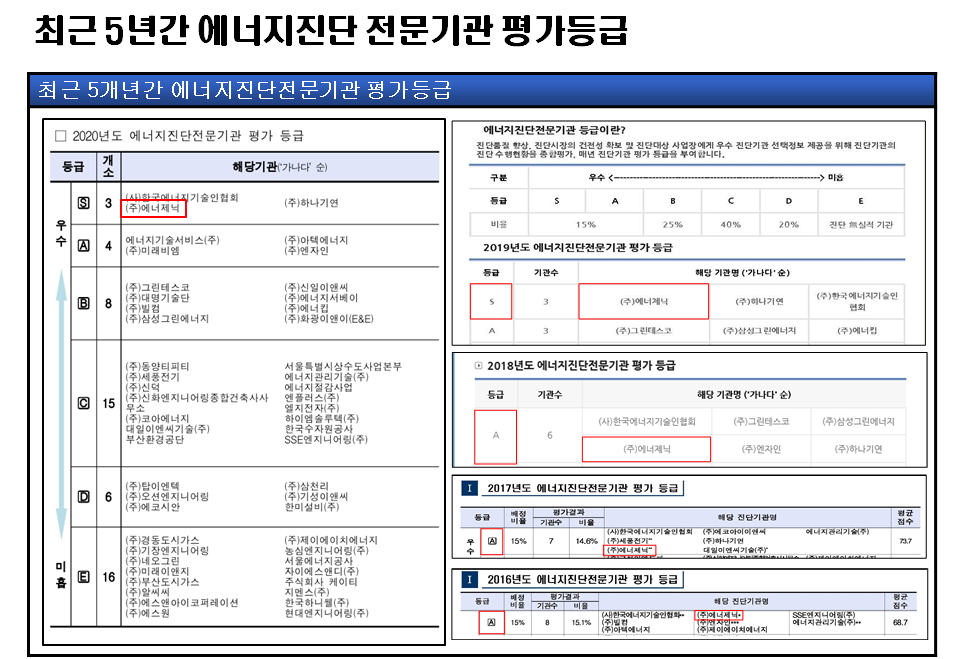The image size is (964, 659).
Task: Click the 15.1% ratio in 2016 table
Action: click(x=581, y=622)
